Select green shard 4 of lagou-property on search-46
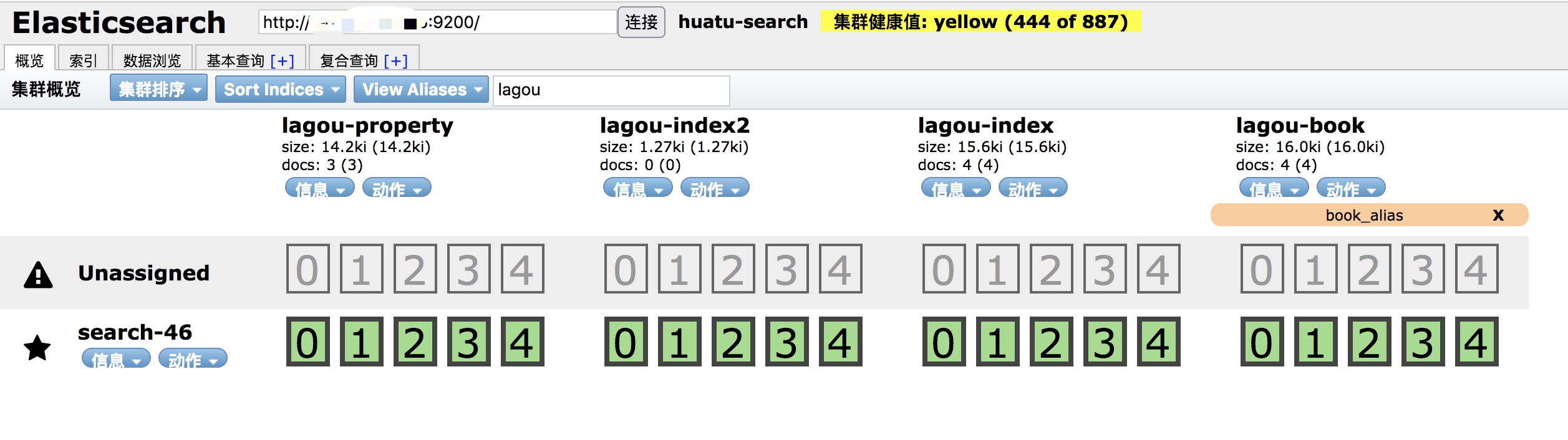1568x440 pixels. pos(523,342)
